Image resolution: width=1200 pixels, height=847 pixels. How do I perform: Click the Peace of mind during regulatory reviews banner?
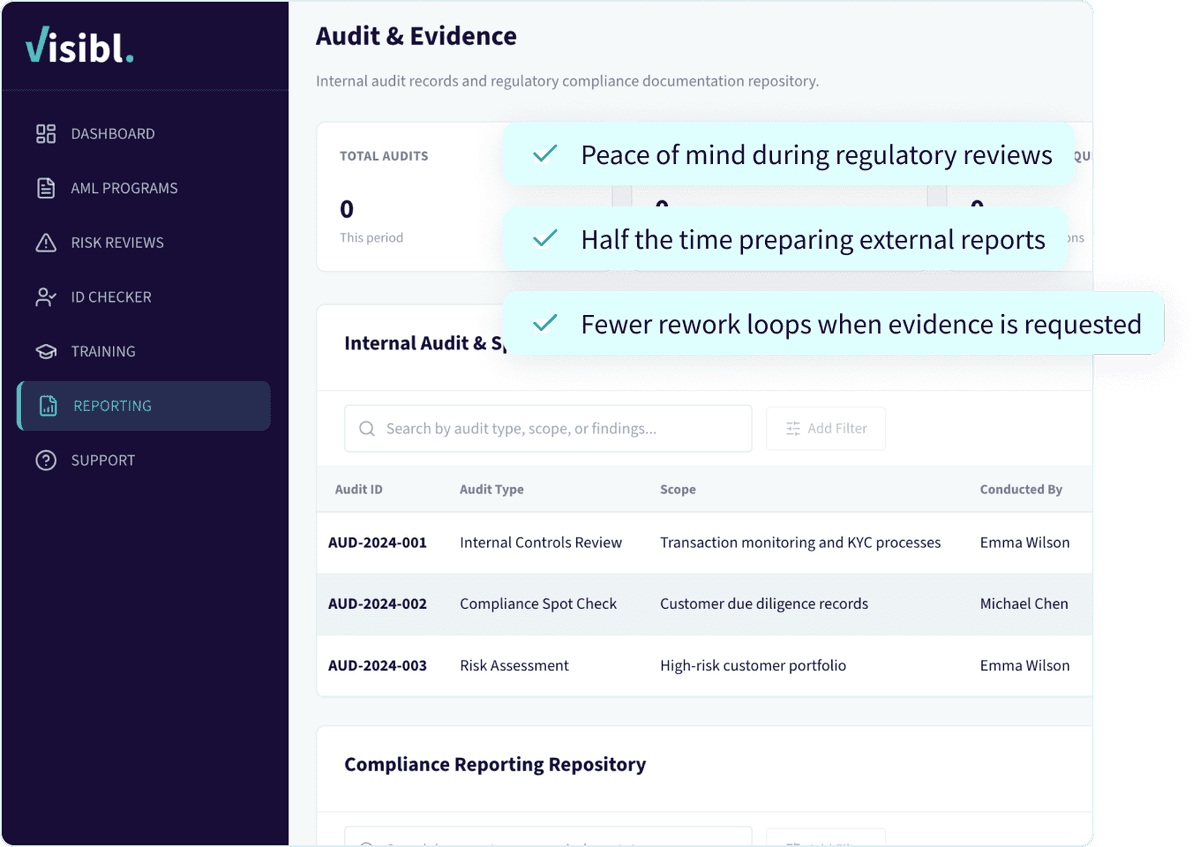(x=789, y=155)
